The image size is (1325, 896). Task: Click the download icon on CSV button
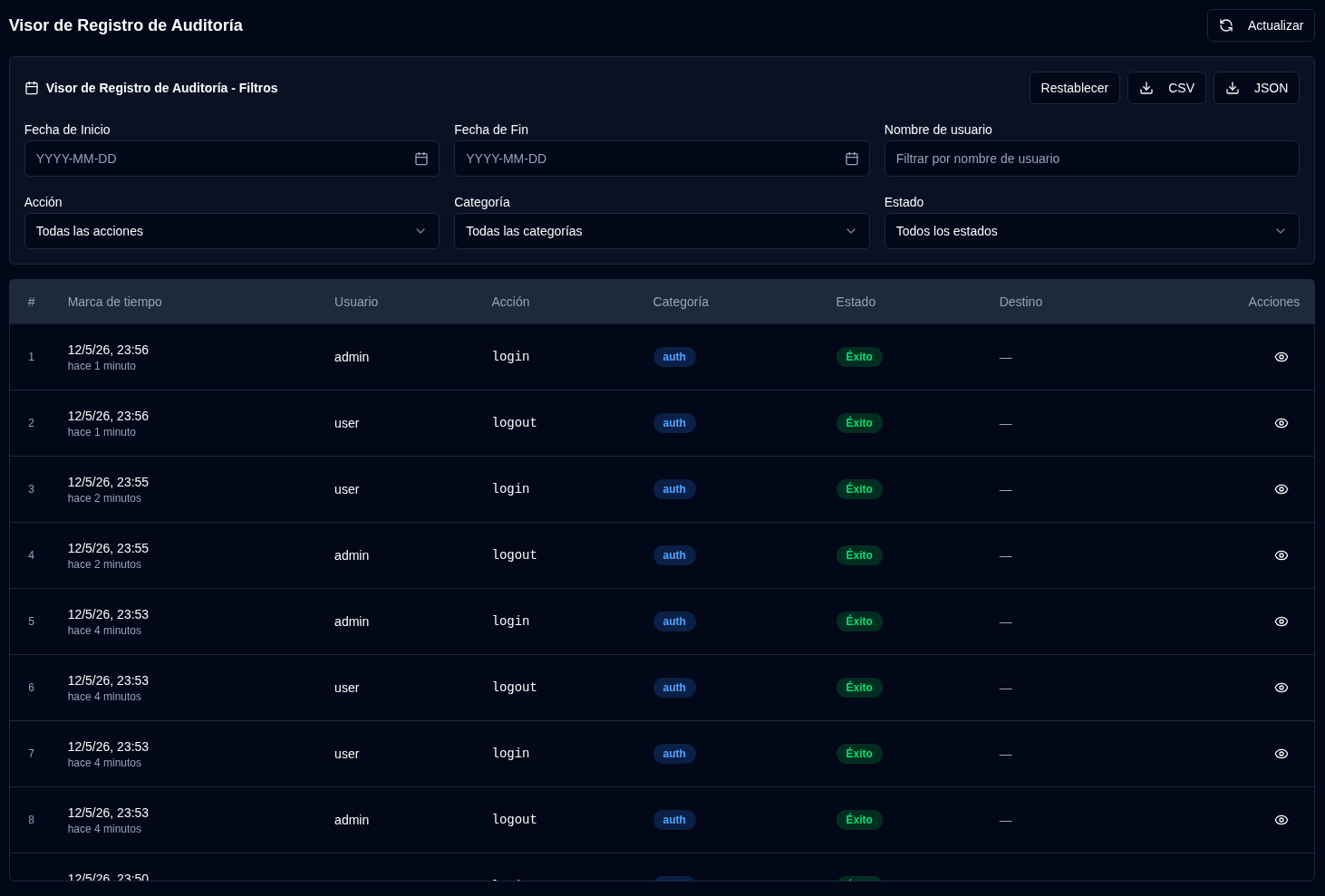1146,88
